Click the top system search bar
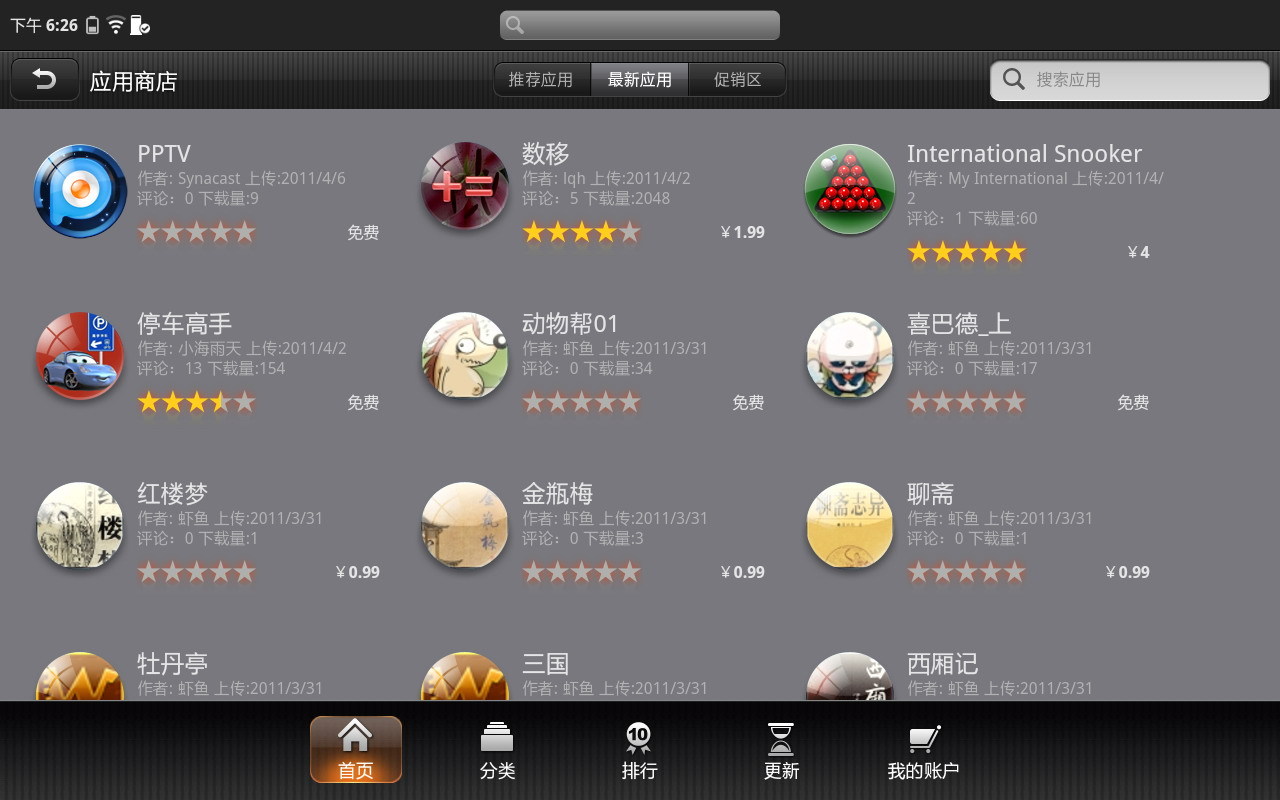This screenshot has height=800, width=1280. pos(640,25)
